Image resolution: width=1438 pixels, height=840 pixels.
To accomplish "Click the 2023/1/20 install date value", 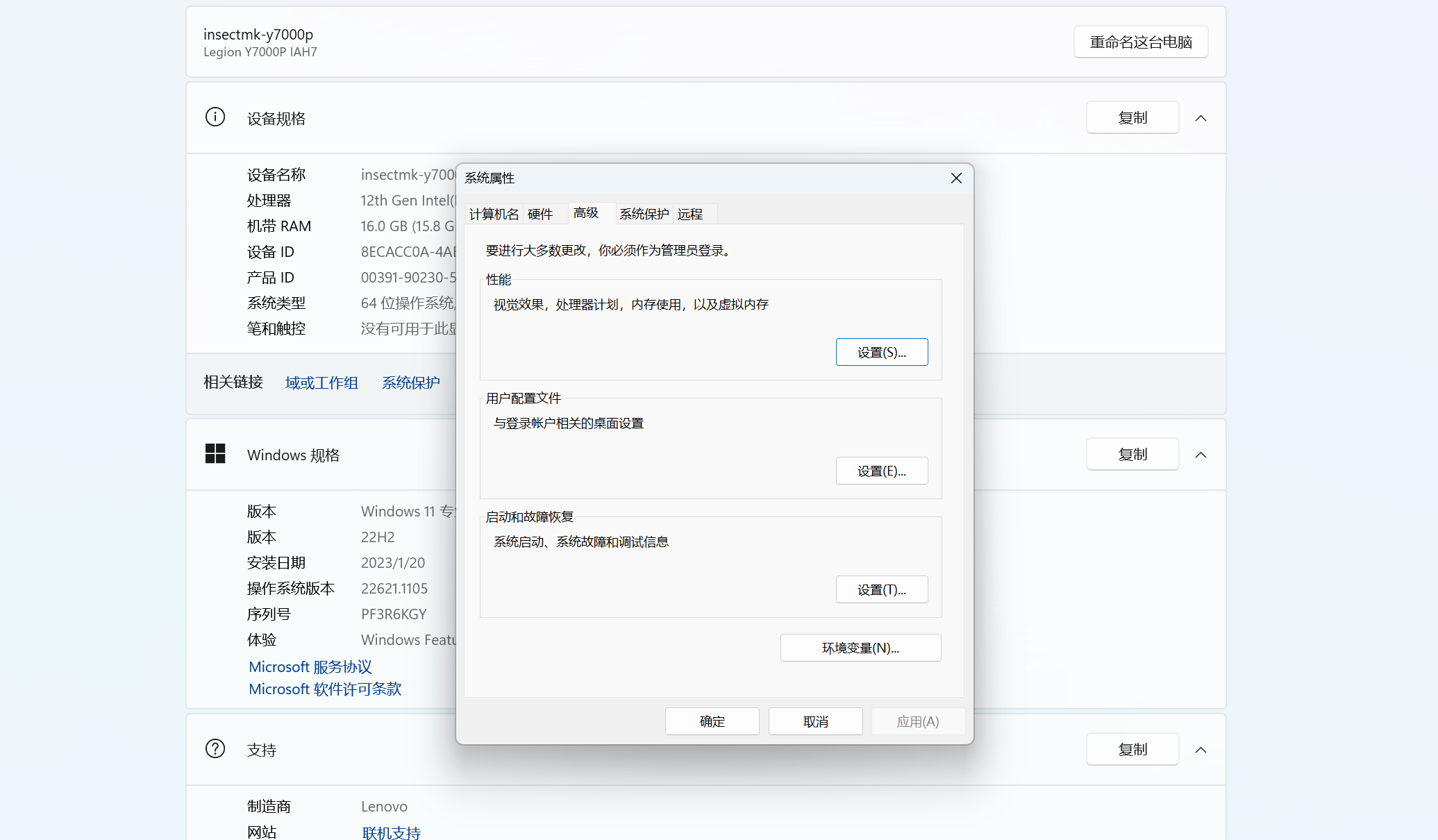I will click(393, 562).
